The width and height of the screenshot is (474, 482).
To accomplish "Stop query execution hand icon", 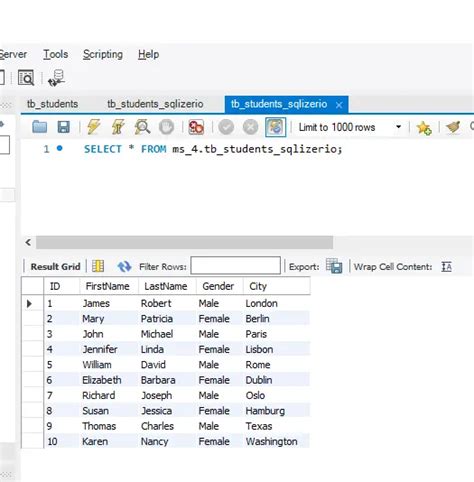I will [x=166, y=127].
